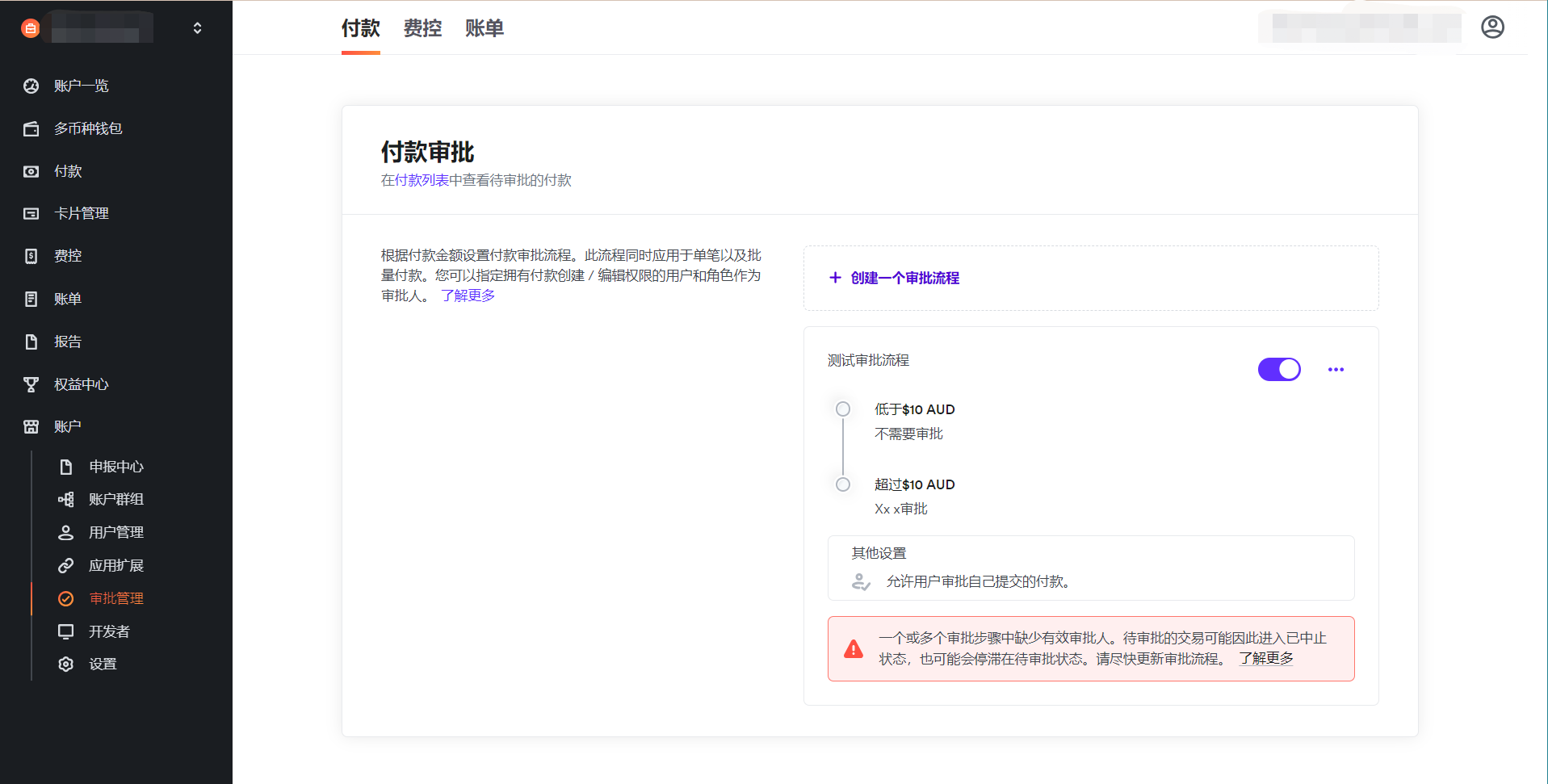Click the 其他设置 heading

tap(879, 553)
